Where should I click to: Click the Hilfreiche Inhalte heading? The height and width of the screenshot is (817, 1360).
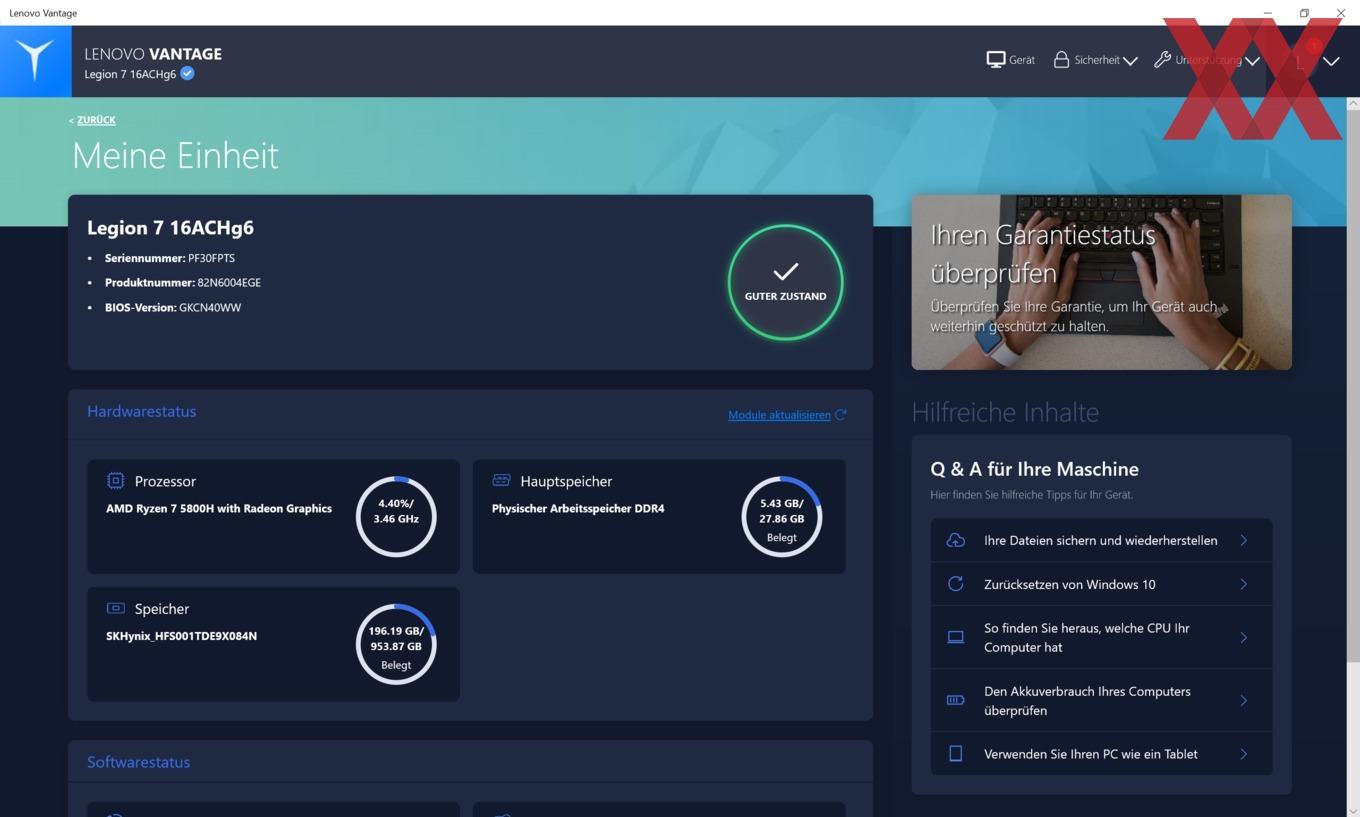[1005, 412]
